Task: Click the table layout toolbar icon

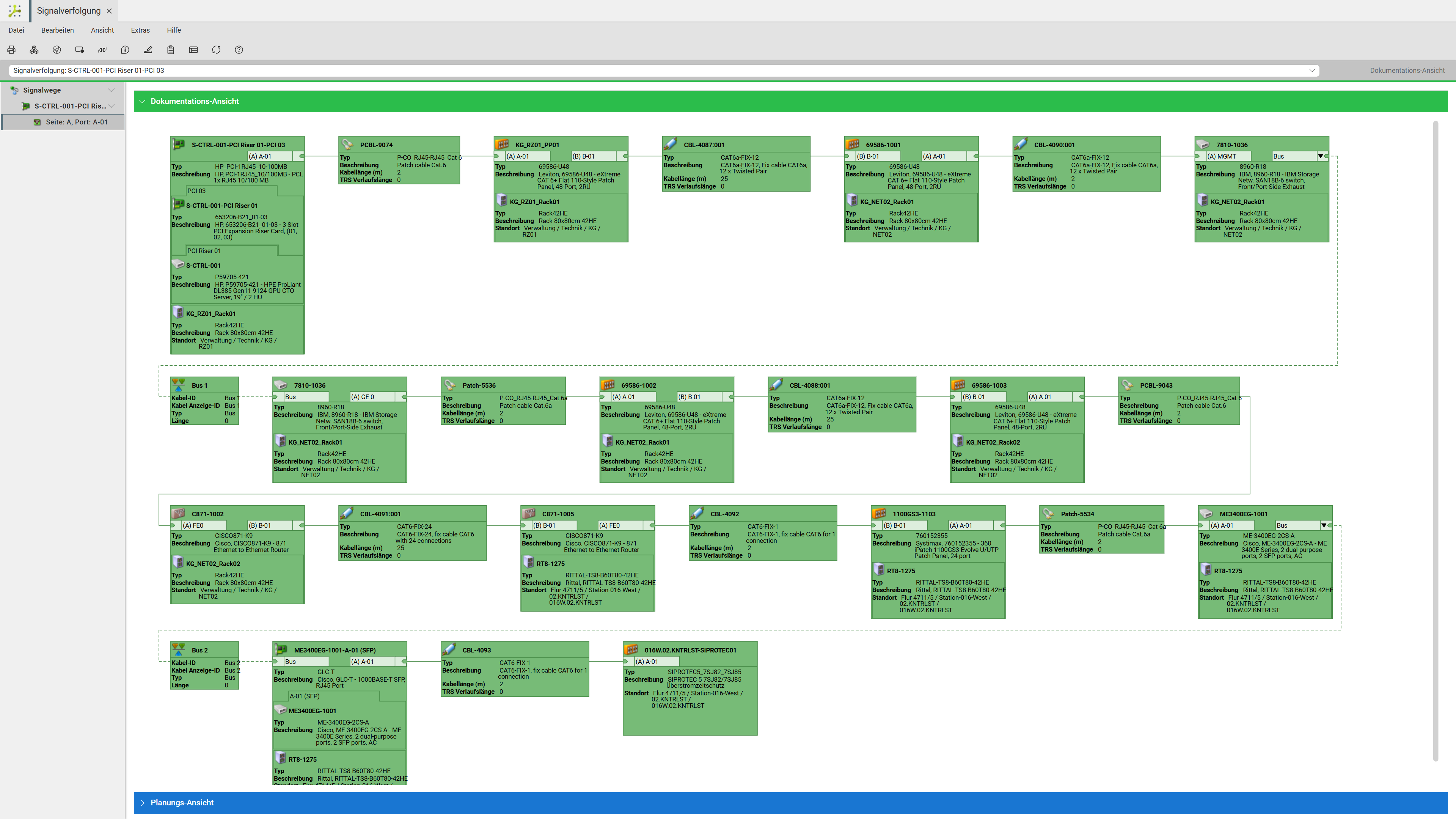Action: pyautogui.click(x=193, y=50)
